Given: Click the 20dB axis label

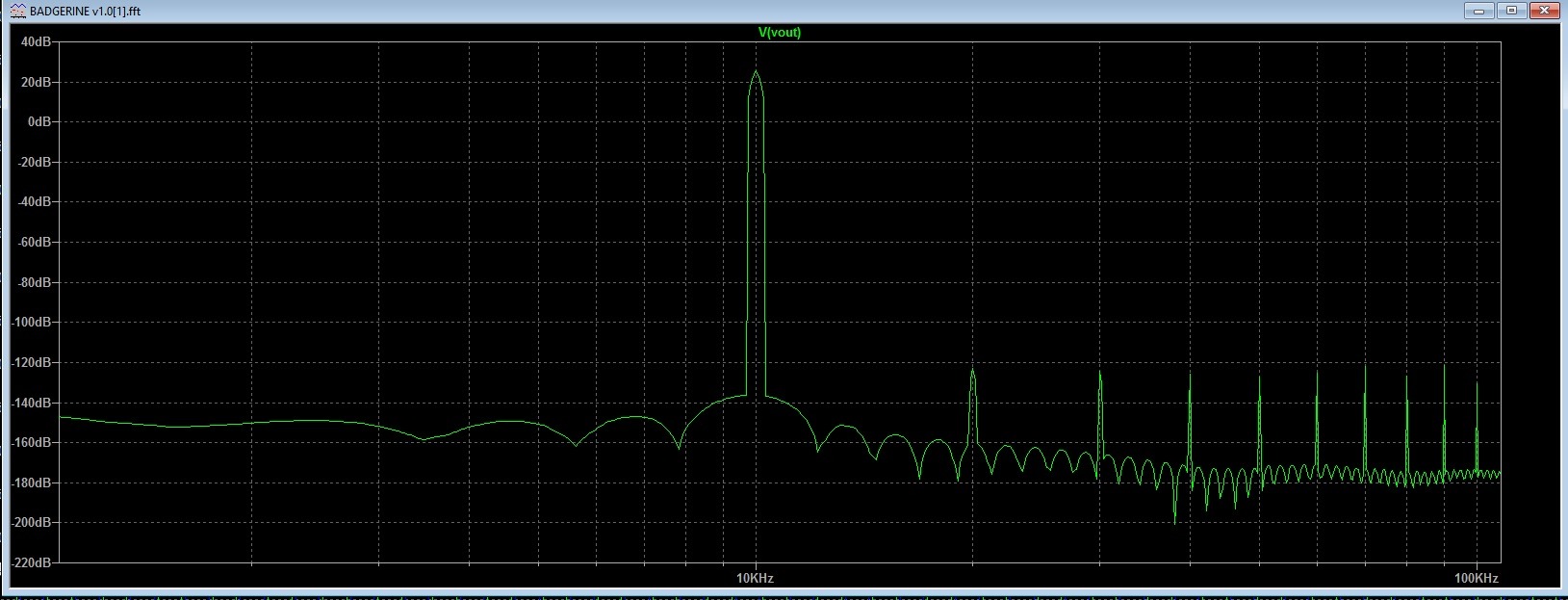Looking at the screenshot, I should (x=36, y=83).
